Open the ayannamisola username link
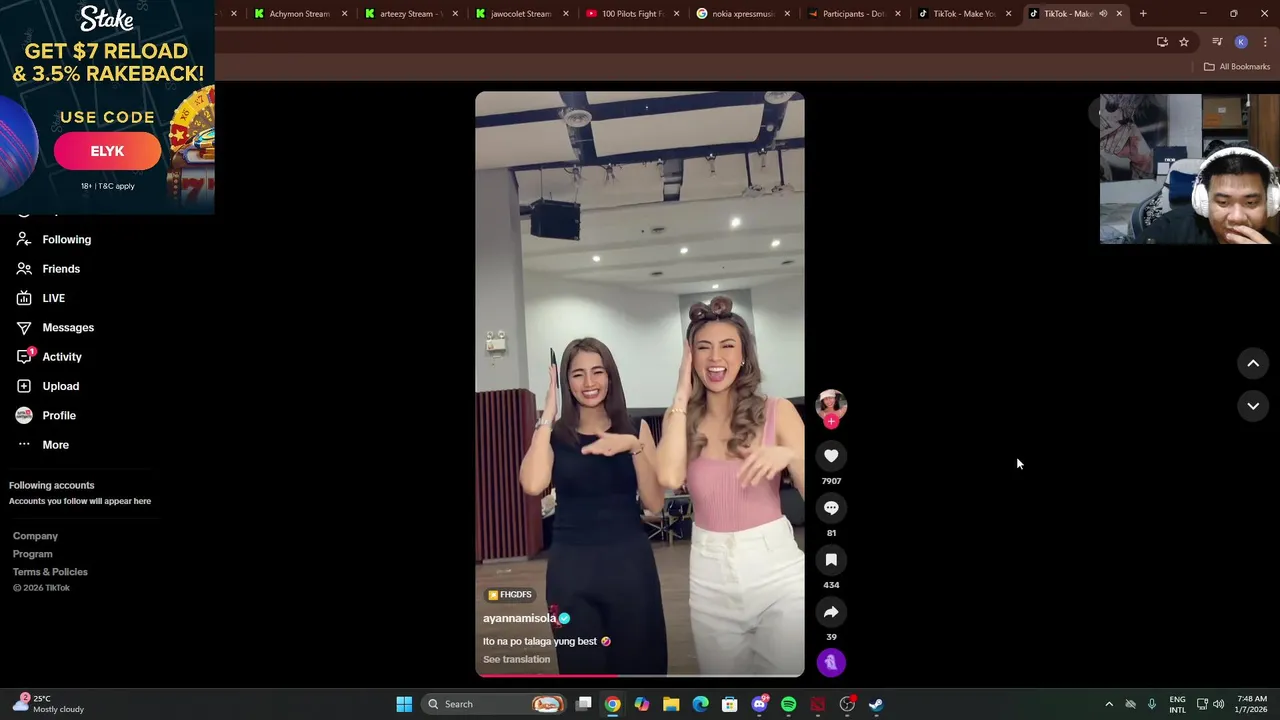Viewport: 1280px width, 720px height. [519, 618]
